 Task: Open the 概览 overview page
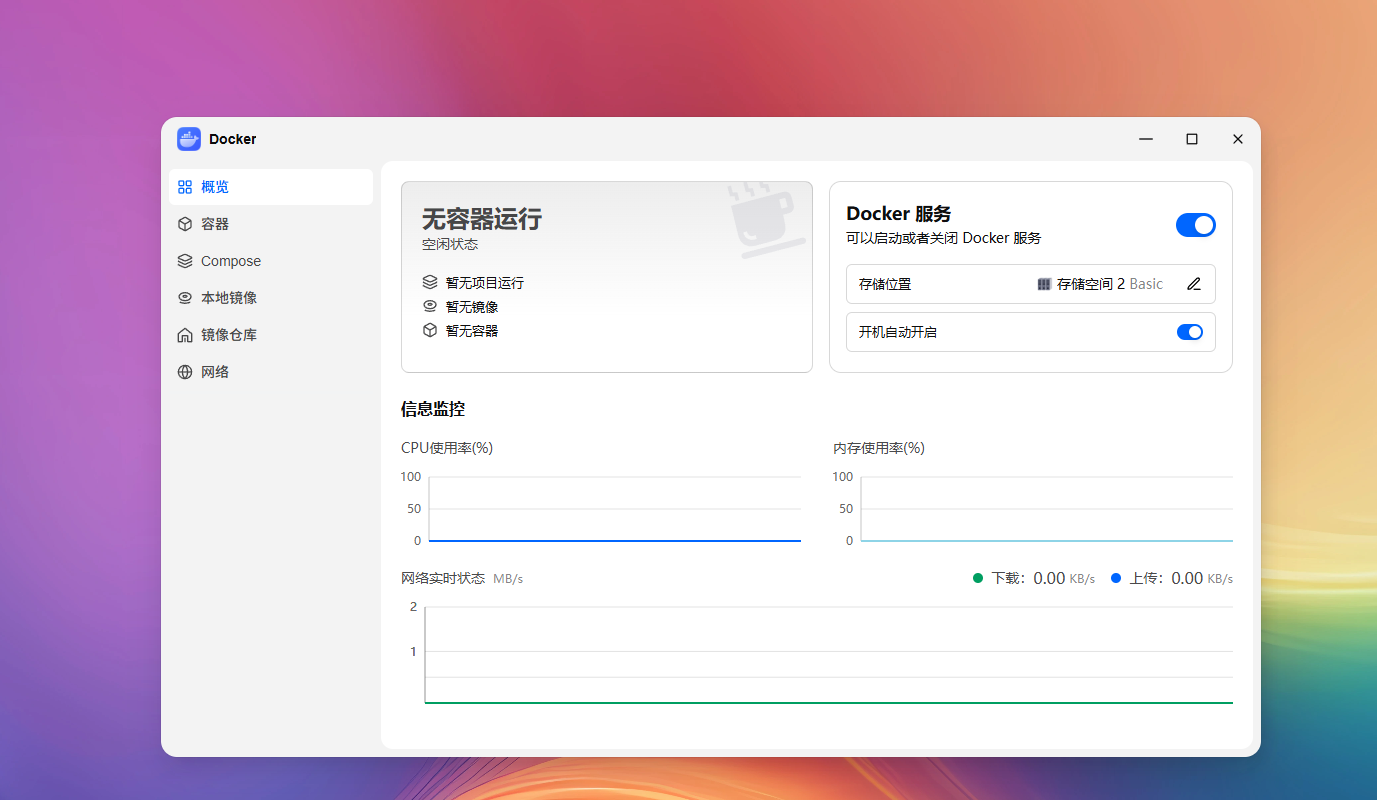(x=271, y=187)
